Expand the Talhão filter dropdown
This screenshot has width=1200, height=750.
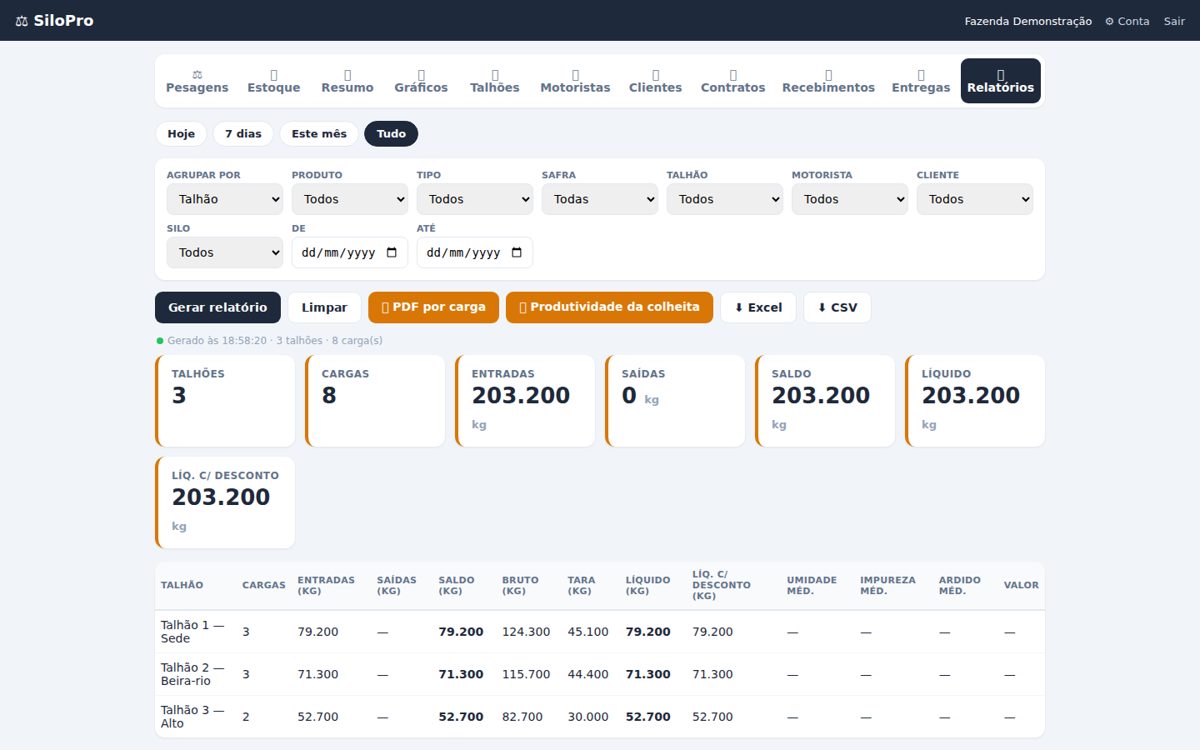pos(725,199)
